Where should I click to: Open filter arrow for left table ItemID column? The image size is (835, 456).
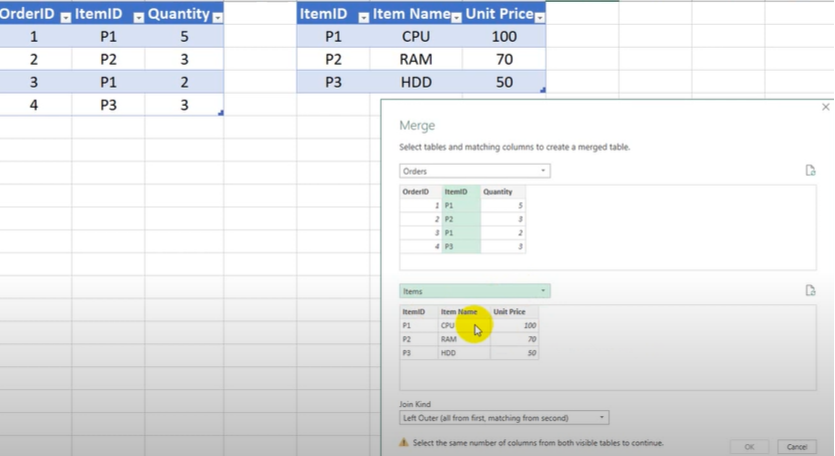point(137,17)
